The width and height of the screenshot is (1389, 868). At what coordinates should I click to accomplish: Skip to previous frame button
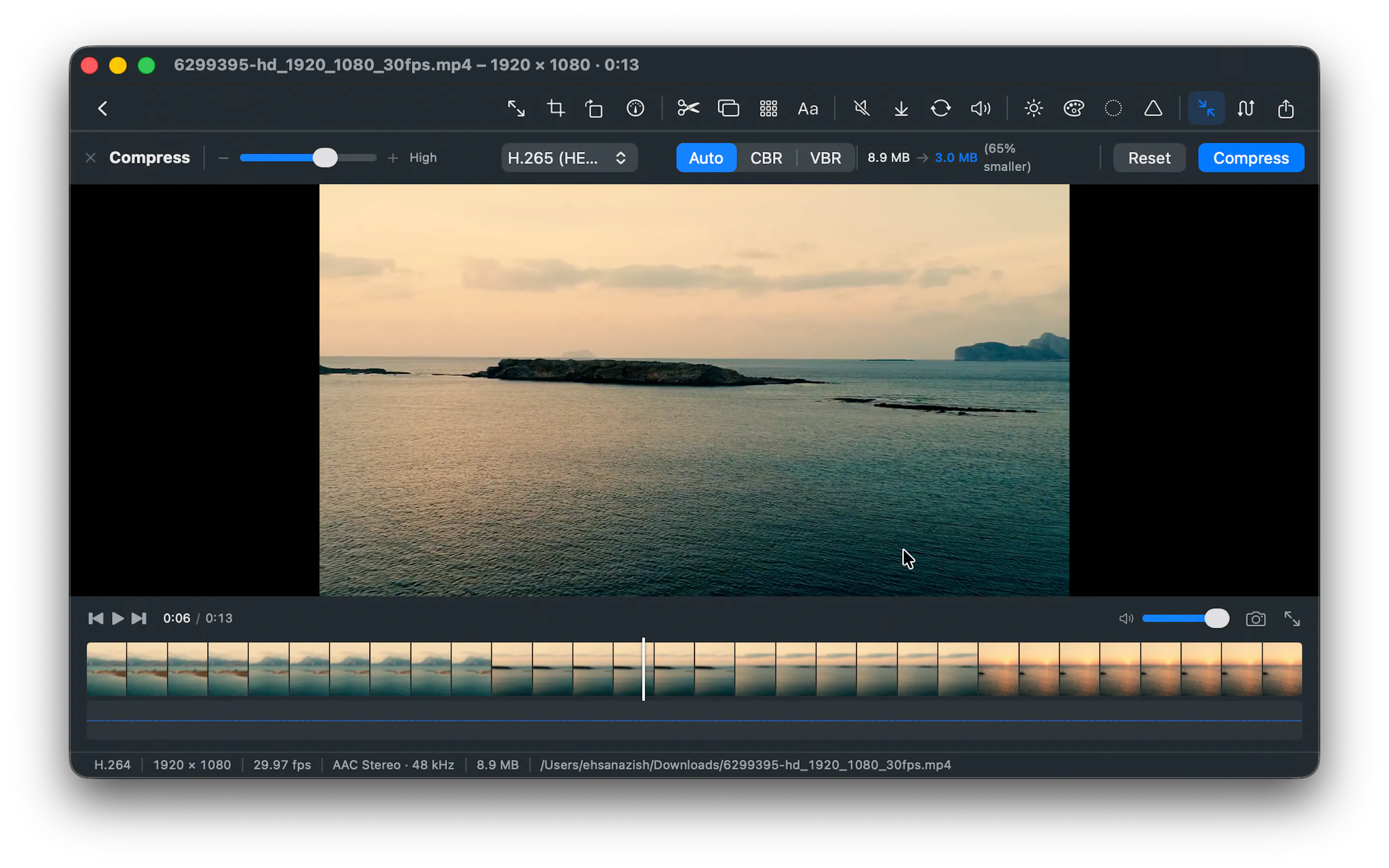(x=96, y=618)
